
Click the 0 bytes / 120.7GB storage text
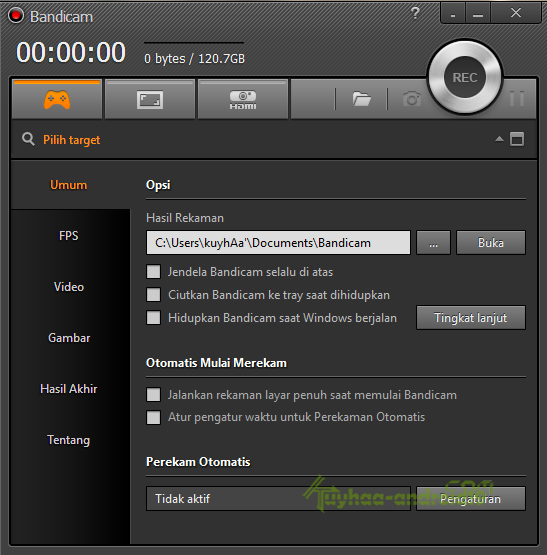point(194,59)
